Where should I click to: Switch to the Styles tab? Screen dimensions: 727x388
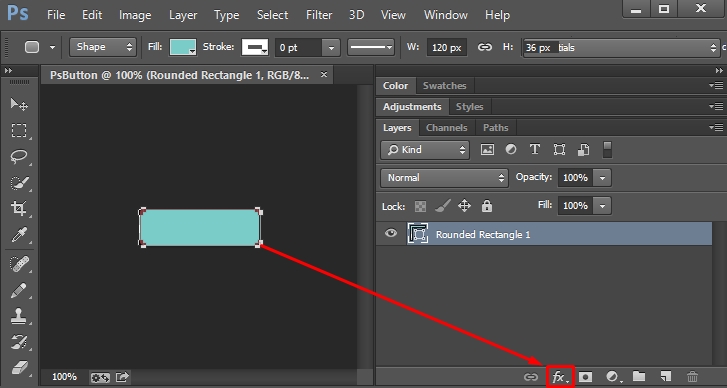click(469, 107)
